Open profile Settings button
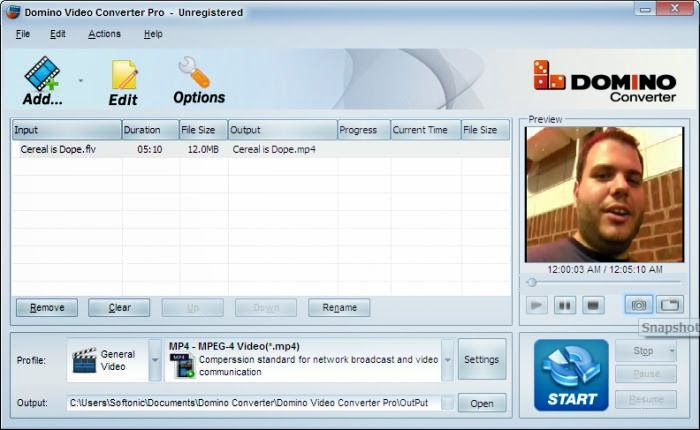The height and width of the screenshot is (430, 700). tap(482, 359)
